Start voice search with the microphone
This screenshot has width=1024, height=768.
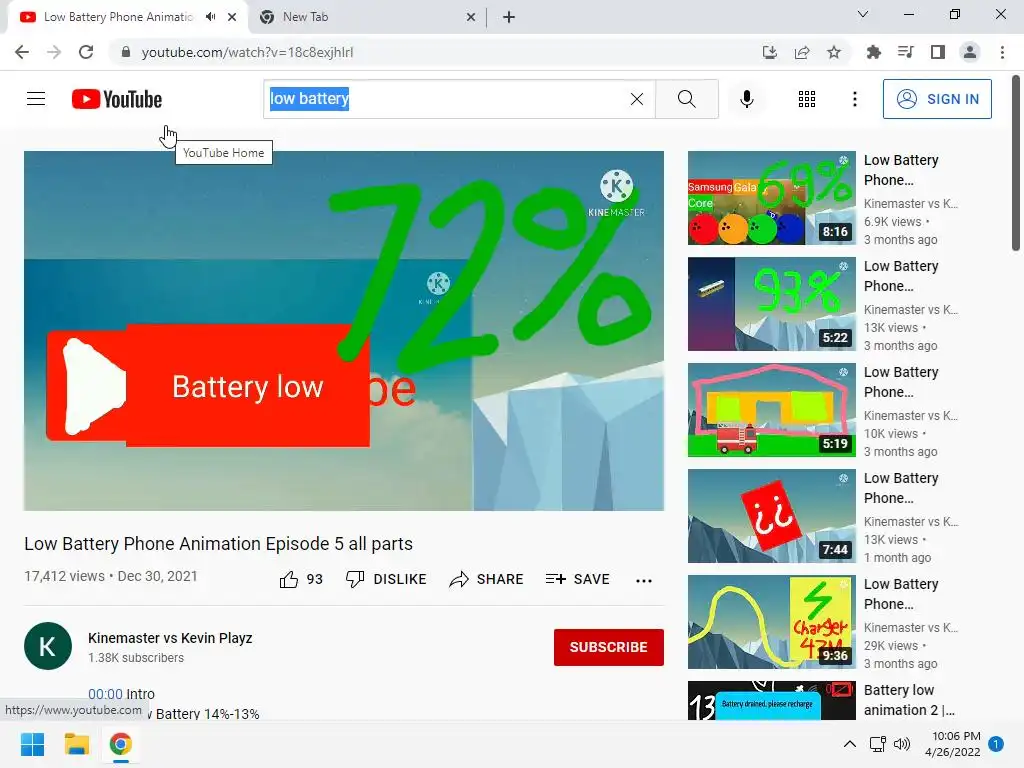(747, 99)
